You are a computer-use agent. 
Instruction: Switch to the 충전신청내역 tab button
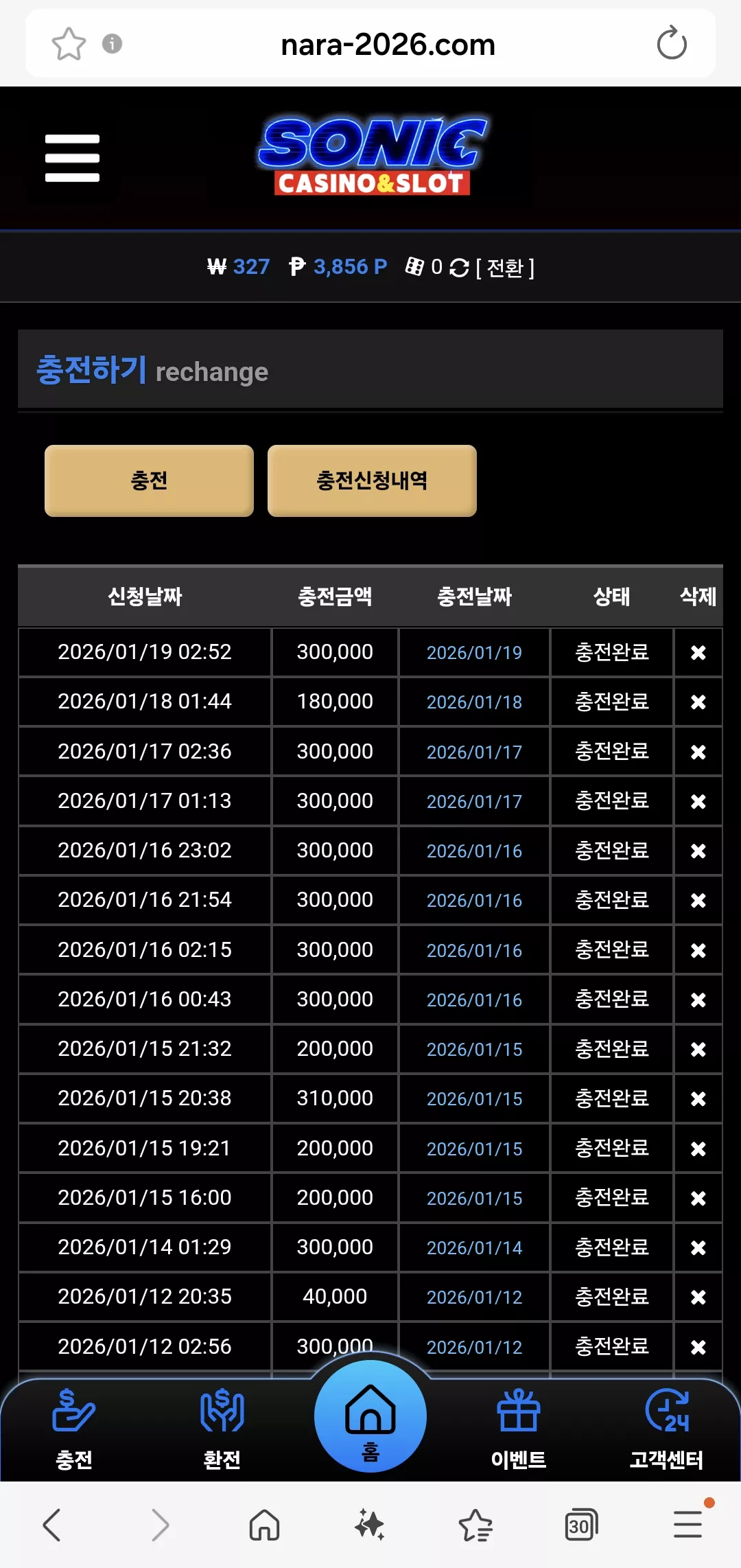pyautogui.click(x=372, y=481)
